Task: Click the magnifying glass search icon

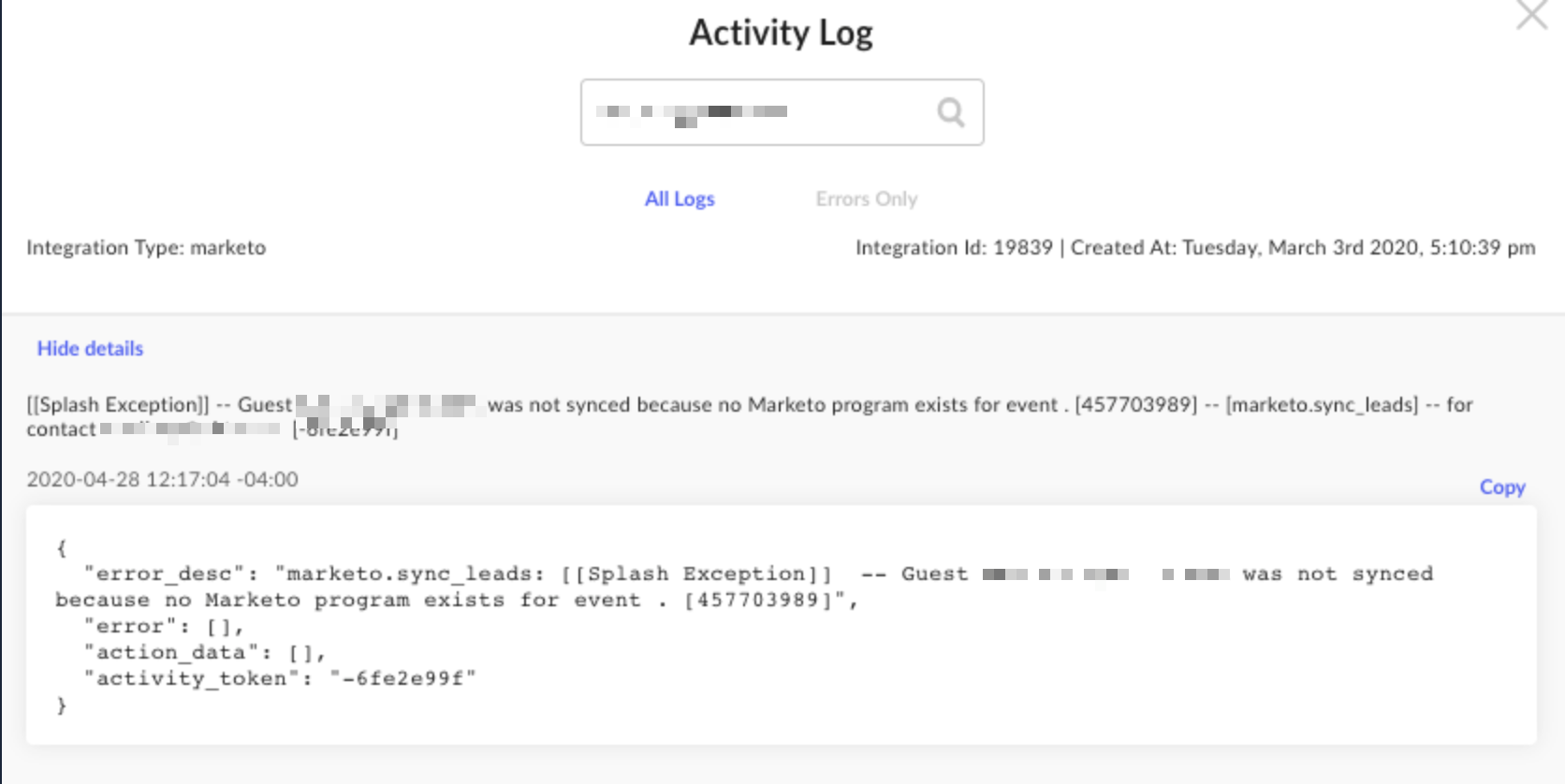Action: point(951,112)
